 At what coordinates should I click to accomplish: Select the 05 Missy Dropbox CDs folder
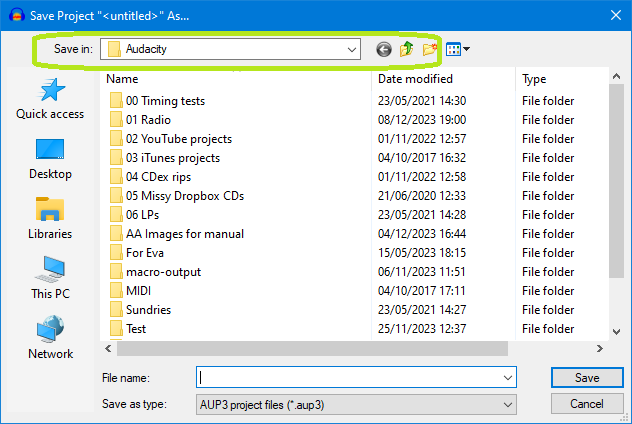pyautogui.click(x=185, y=196)
